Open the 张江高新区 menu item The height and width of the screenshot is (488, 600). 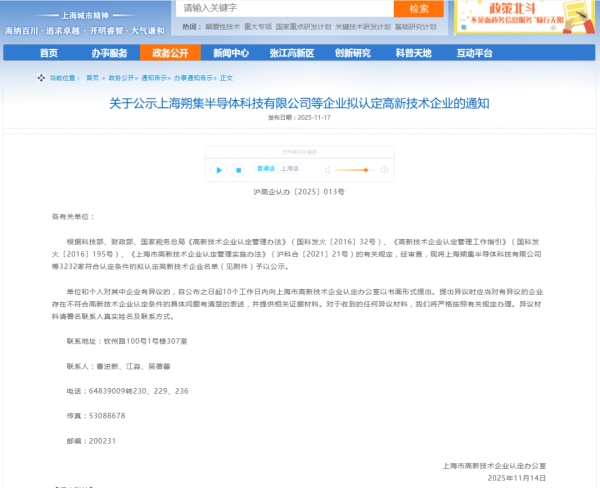292,52
